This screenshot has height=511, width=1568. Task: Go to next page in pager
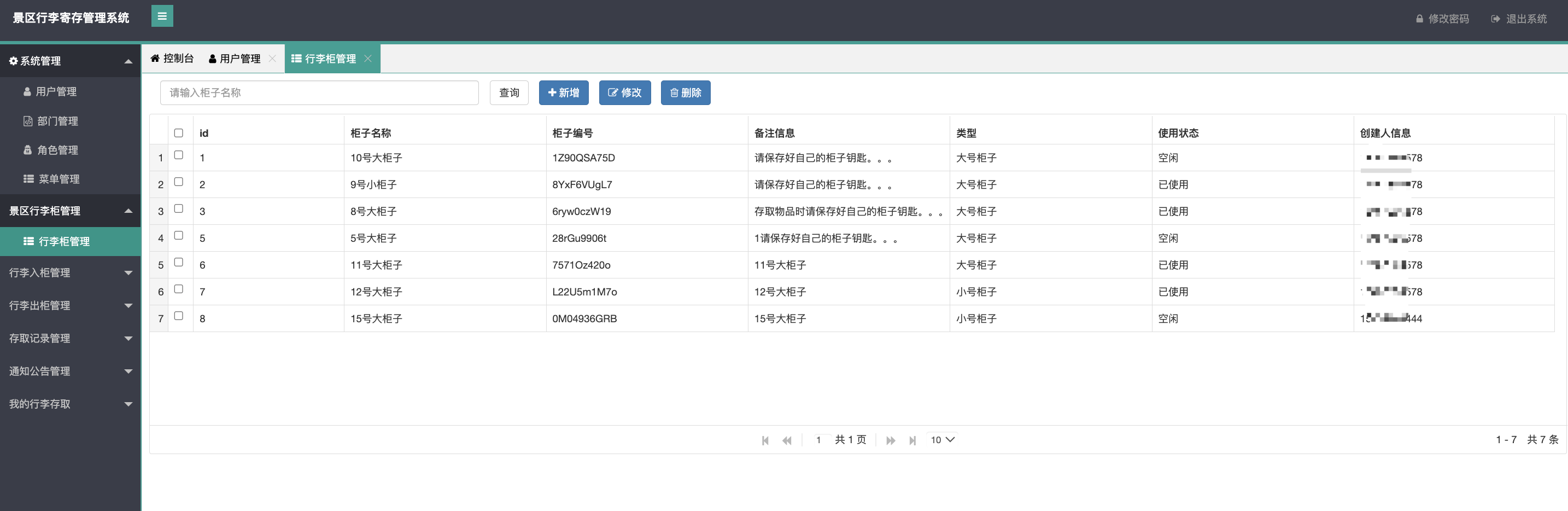coord(891,440)
